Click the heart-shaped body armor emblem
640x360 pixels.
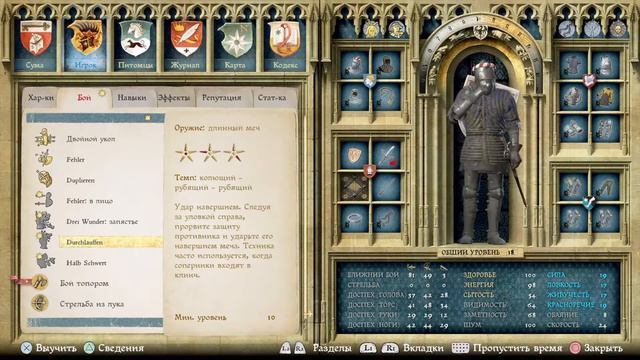pos(589,80)
